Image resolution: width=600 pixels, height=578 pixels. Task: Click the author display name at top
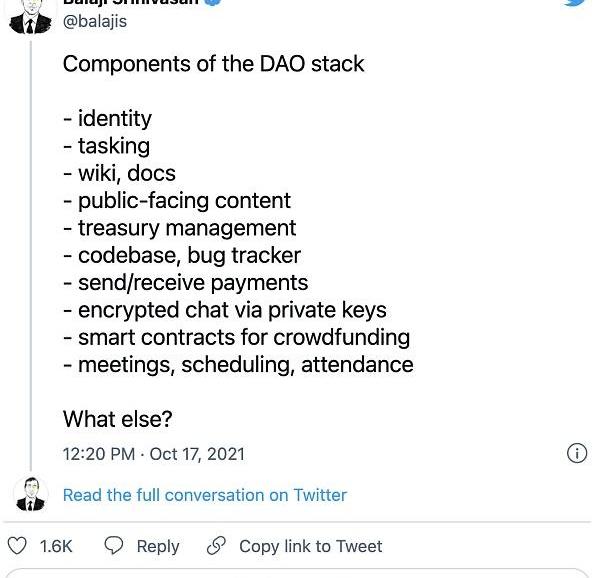point(131,2)
